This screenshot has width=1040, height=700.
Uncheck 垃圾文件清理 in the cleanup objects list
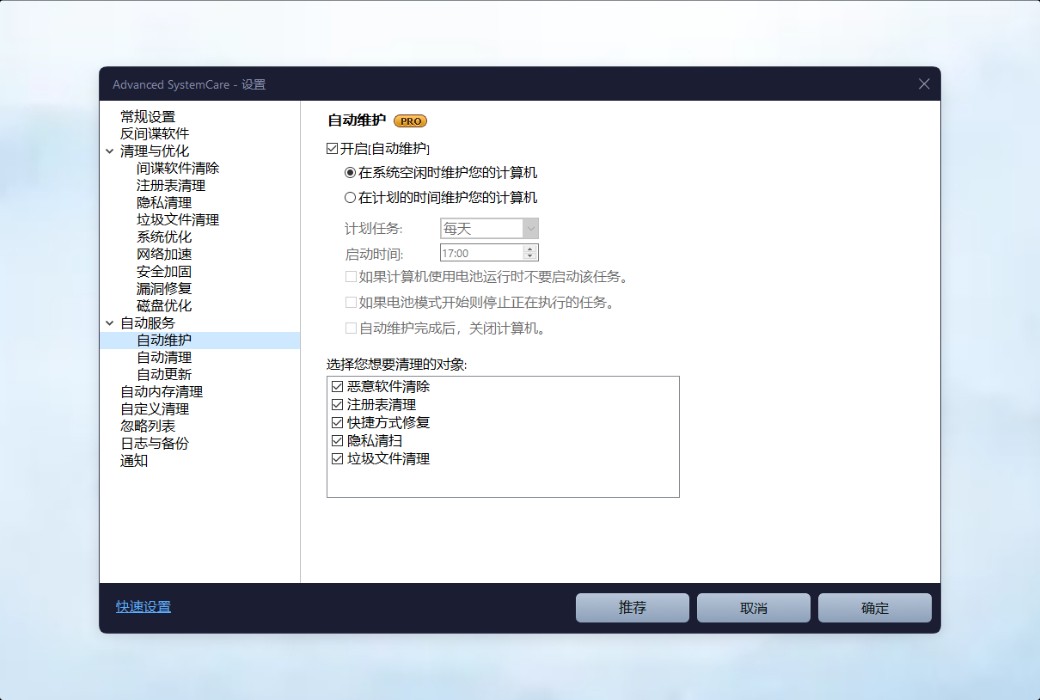337,458
